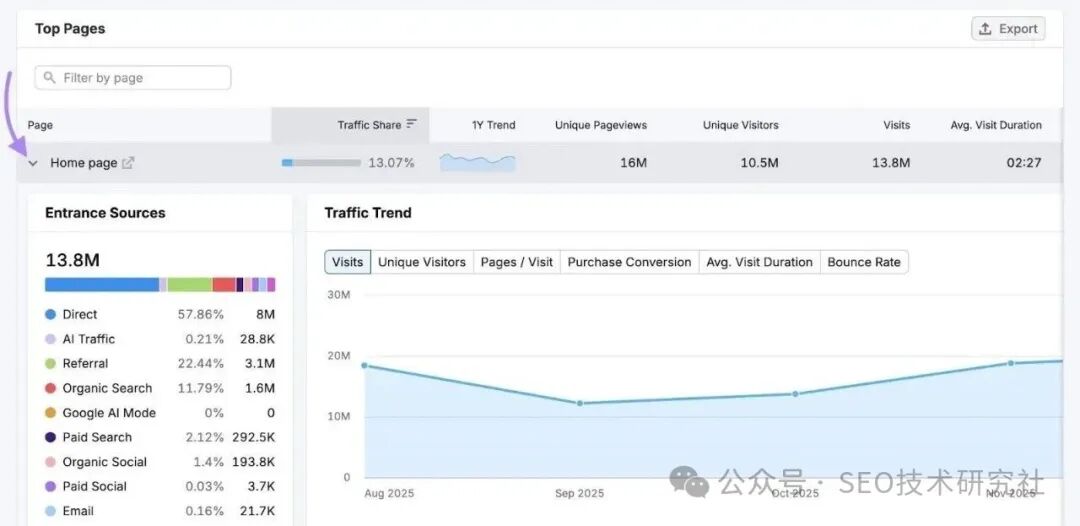Click the Export button

[1008, 29]
